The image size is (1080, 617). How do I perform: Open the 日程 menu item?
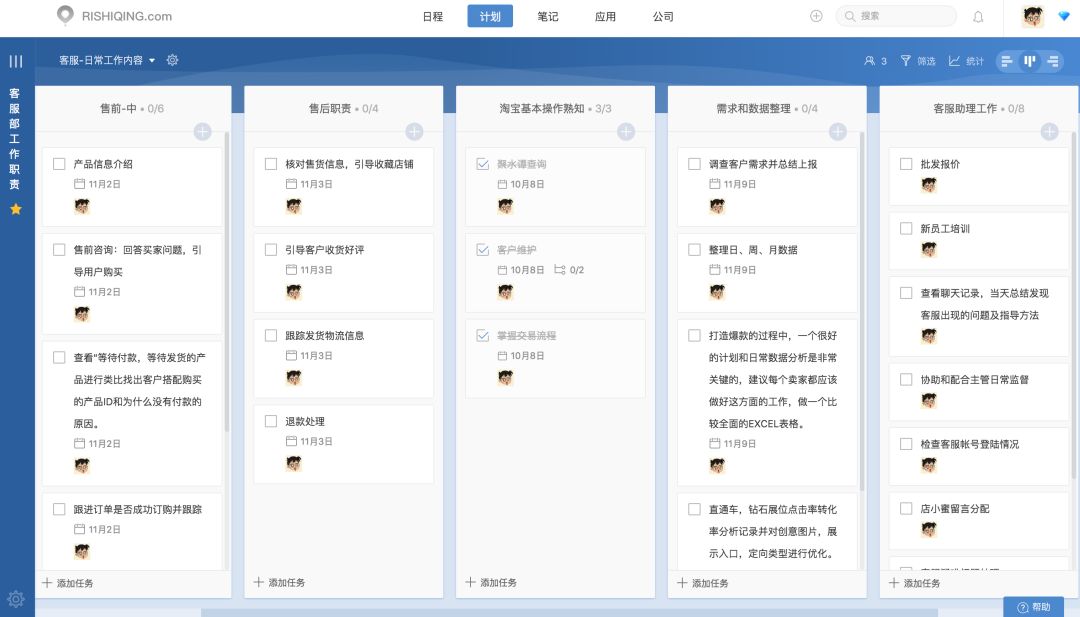[432, 17]
